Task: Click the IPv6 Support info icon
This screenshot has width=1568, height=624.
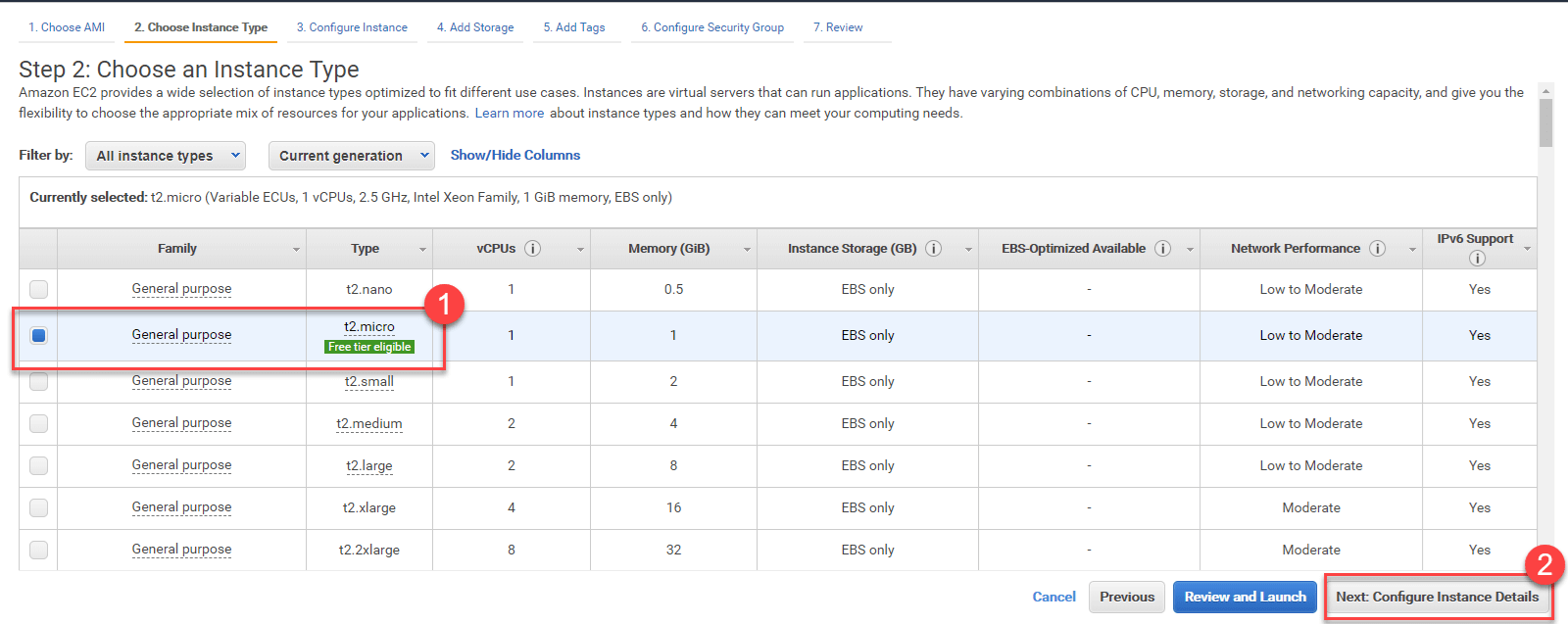Action: 1477,259
